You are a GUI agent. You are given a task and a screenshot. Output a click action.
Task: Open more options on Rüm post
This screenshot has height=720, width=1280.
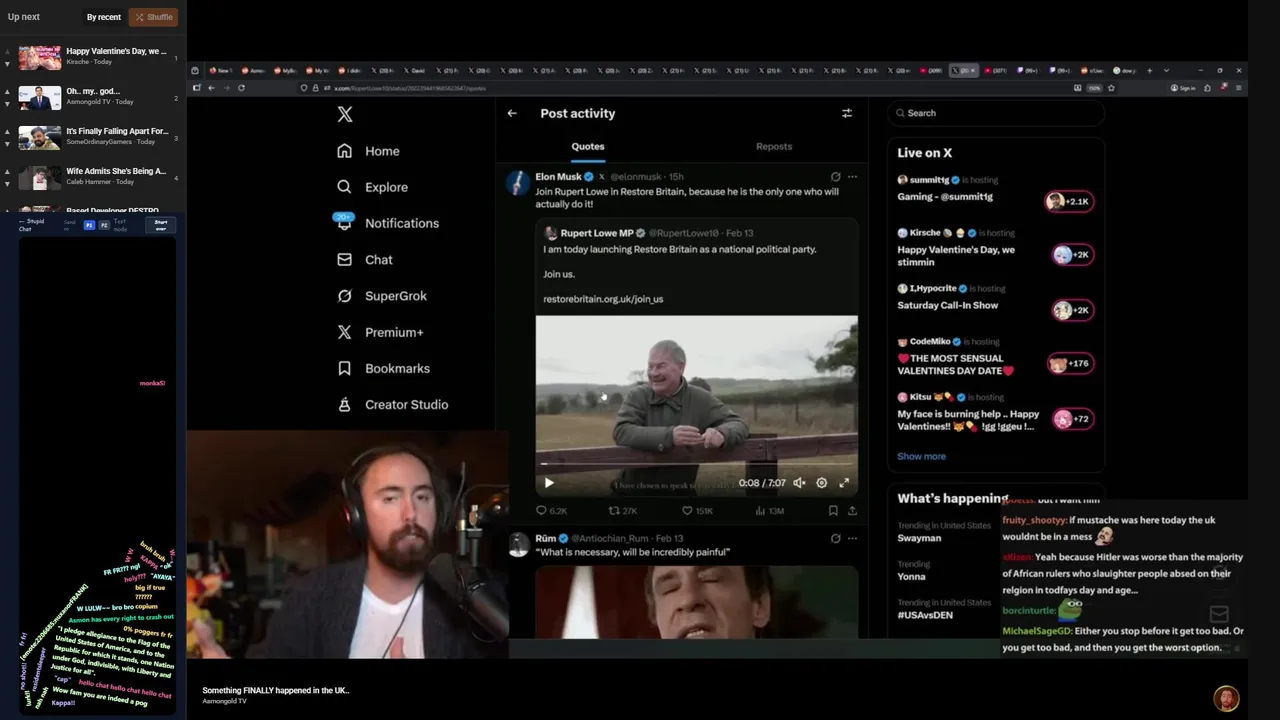(x=852, y=538)
